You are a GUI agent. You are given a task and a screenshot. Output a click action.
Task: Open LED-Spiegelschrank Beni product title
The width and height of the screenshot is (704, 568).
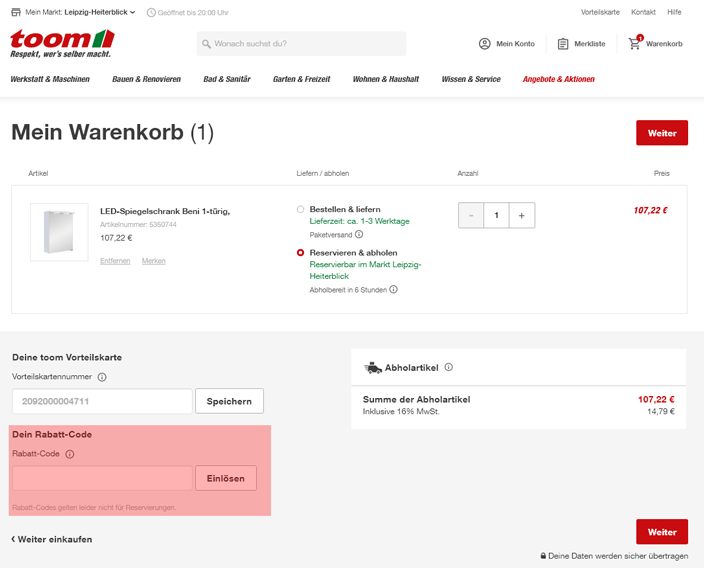coord(165,211)
